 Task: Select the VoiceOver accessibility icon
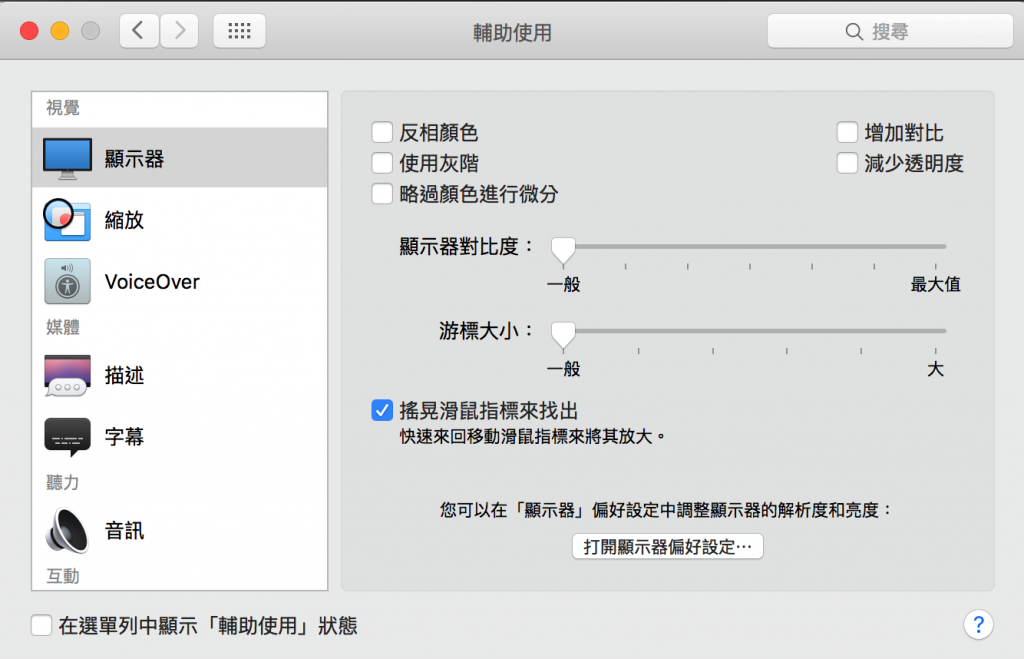click(x=68, y=282)
